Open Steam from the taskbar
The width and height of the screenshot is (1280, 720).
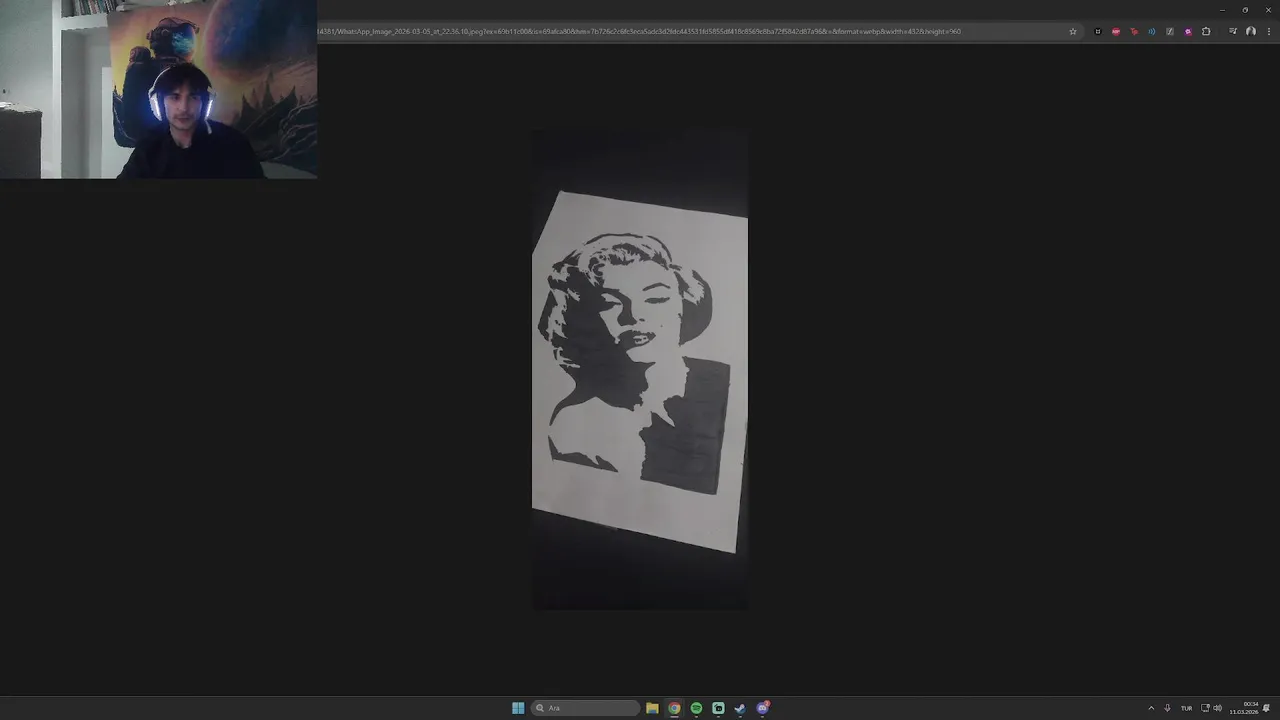[740, 708]
